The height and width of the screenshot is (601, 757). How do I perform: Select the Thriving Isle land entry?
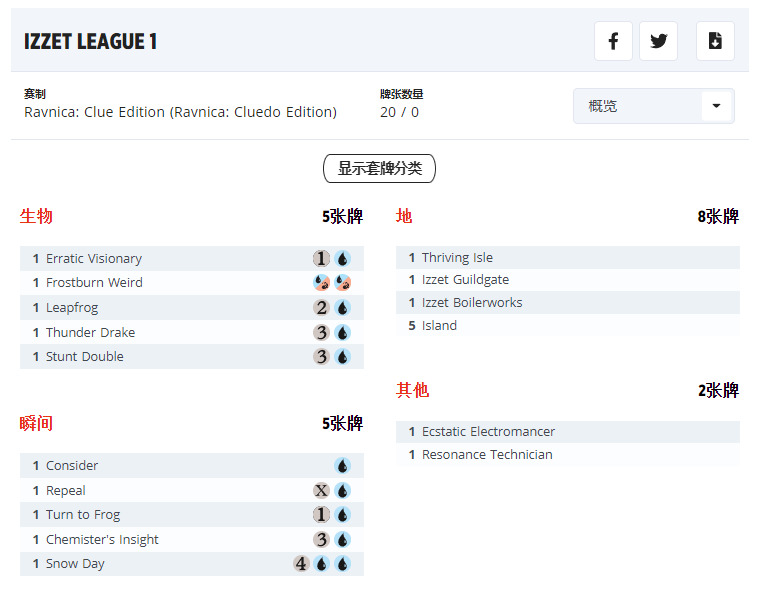(x=457, y=258)
